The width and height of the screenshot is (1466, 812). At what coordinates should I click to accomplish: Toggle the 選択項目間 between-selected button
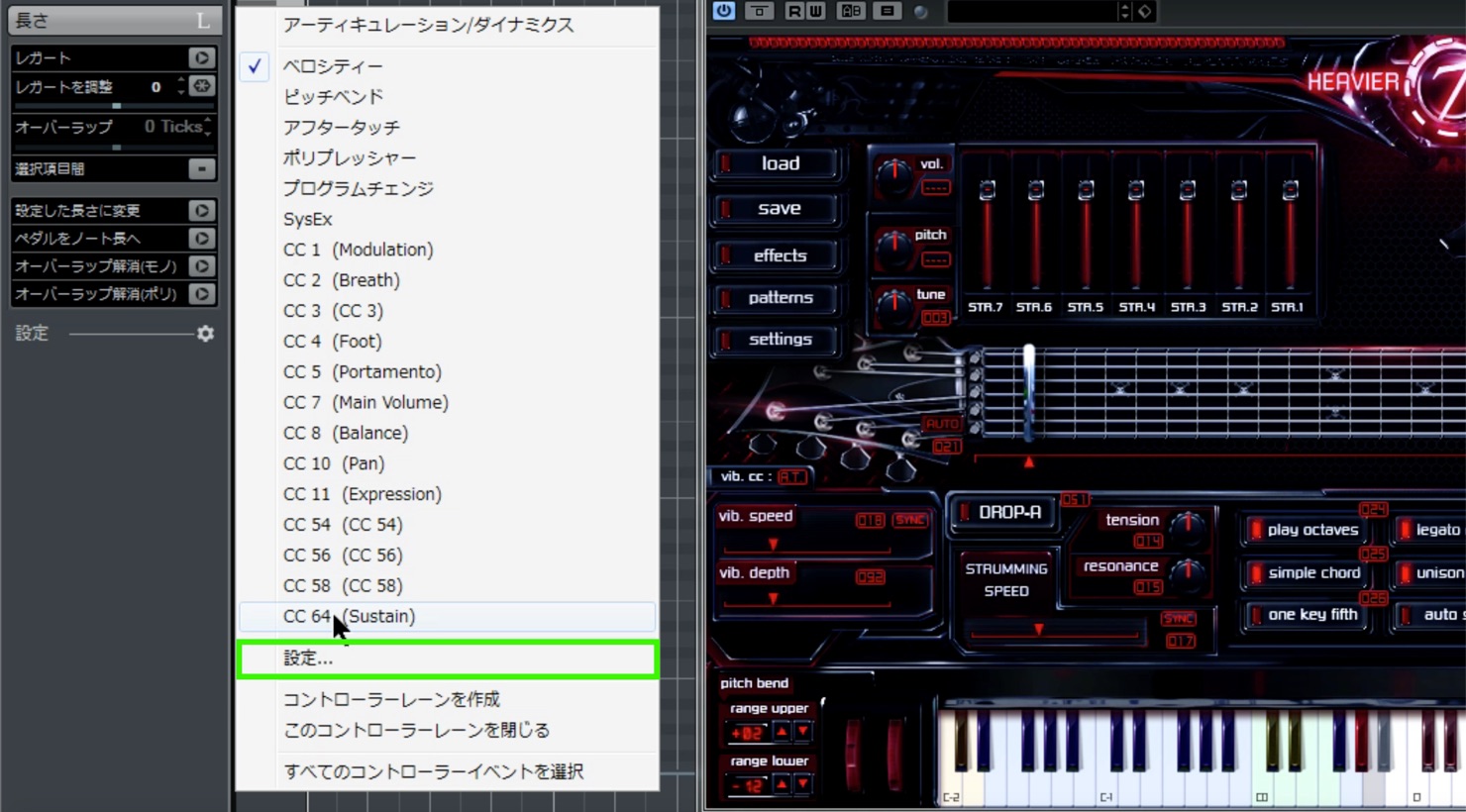pos(201,168)
